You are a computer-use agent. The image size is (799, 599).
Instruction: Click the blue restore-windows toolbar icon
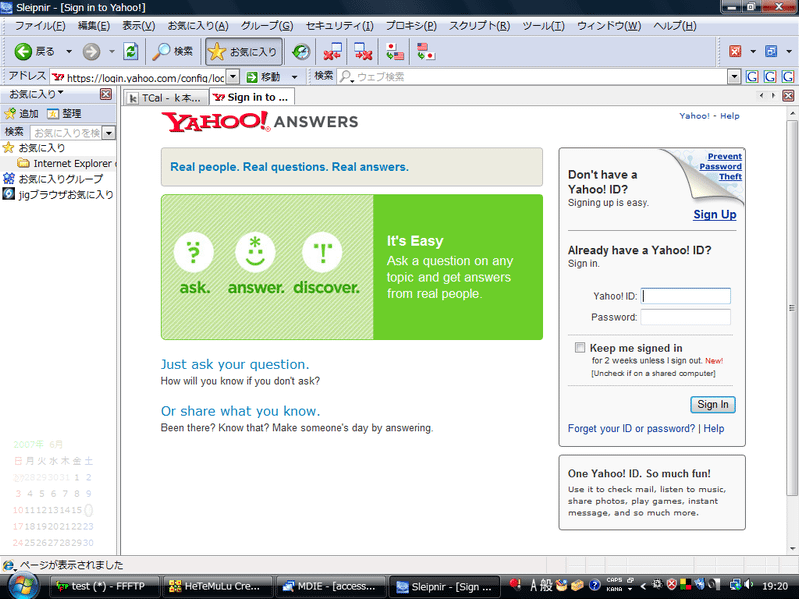771,51
